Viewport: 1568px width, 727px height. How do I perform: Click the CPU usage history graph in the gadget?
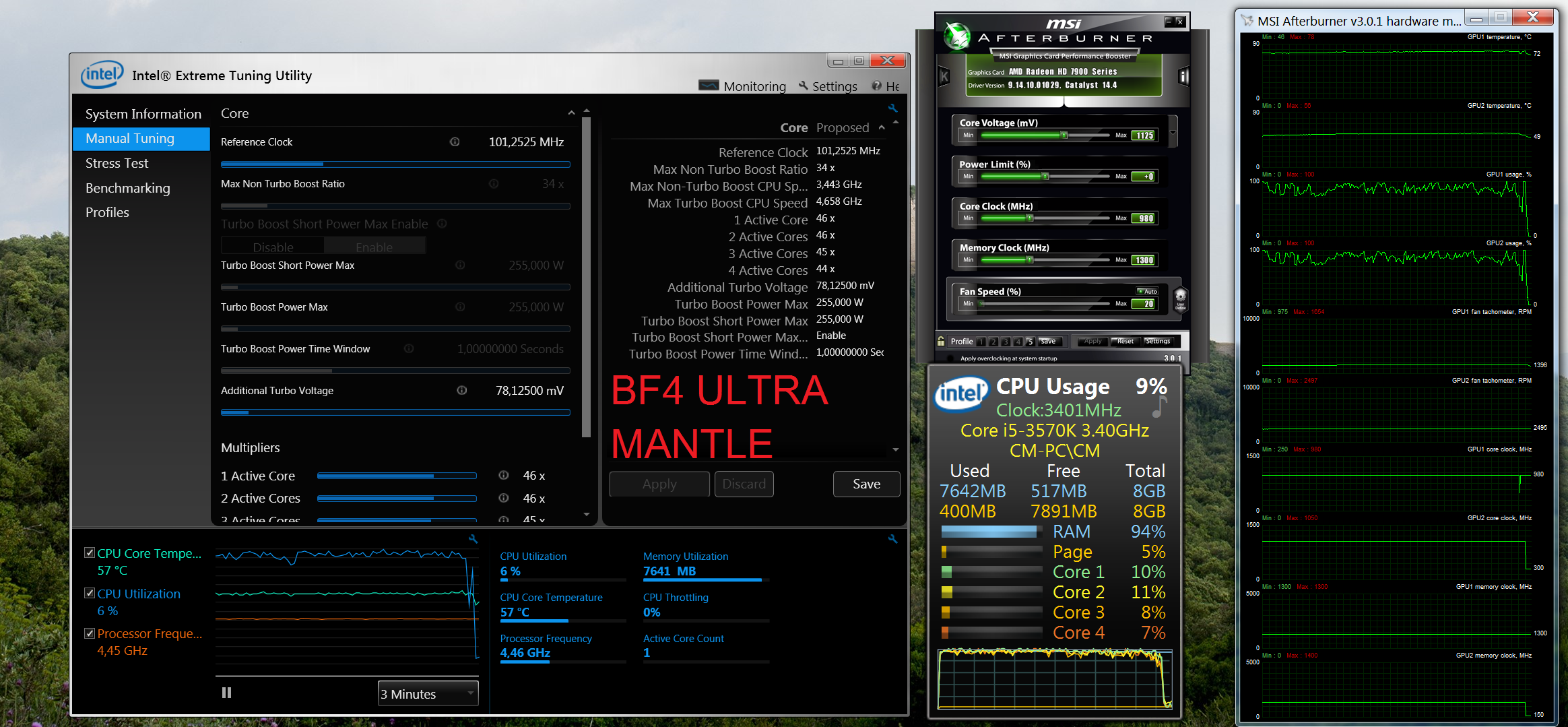click(1055, 679)
